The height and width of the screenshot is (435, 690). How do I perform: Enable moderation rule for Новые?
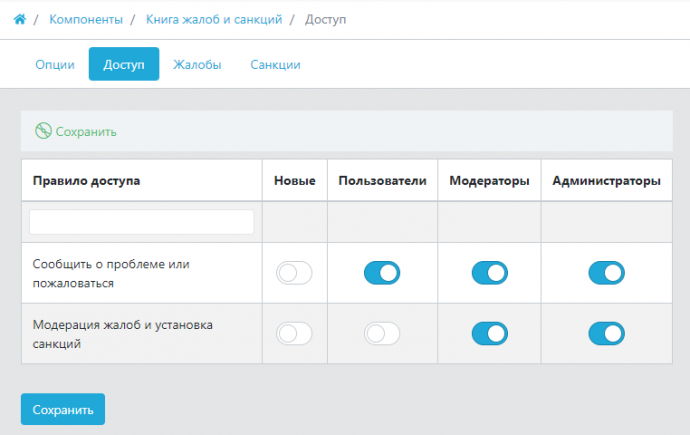coord(294,334)
